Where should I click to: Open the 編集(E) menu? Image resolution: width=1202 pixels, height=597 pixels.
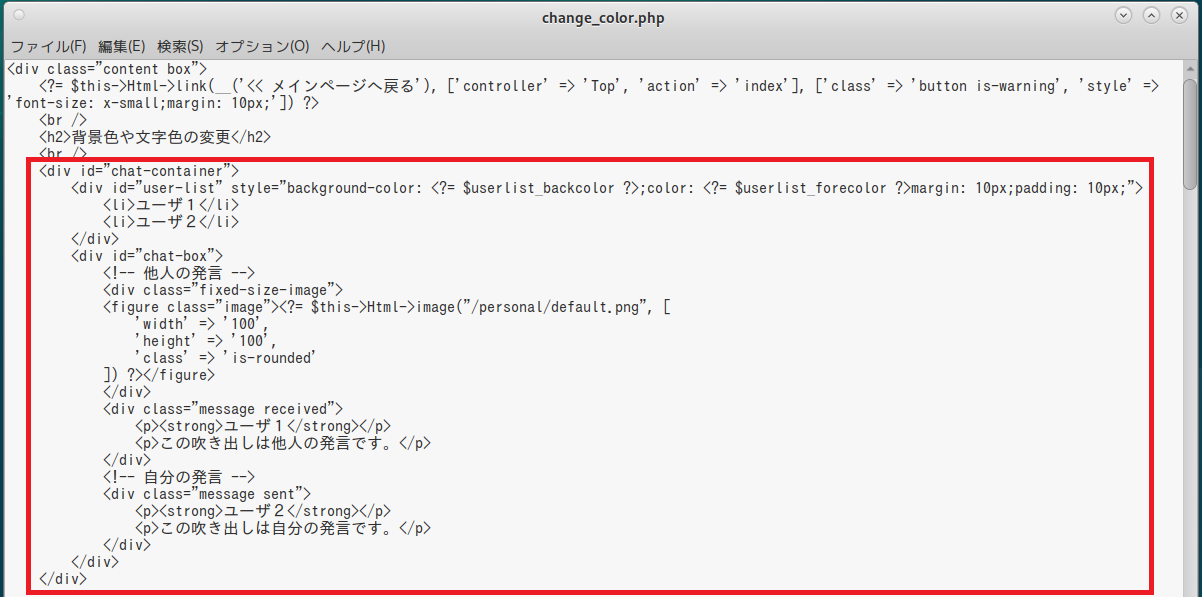(x=122, y=46)
